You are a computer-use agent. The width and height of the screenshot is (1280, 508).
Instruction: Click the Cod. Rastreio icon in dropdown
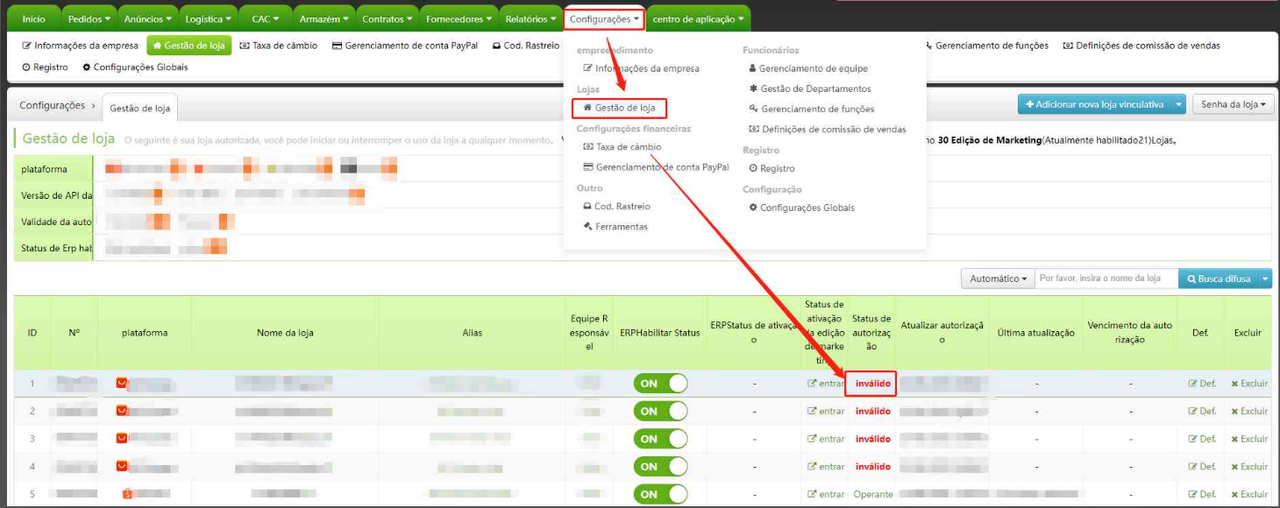pos(587,207)
